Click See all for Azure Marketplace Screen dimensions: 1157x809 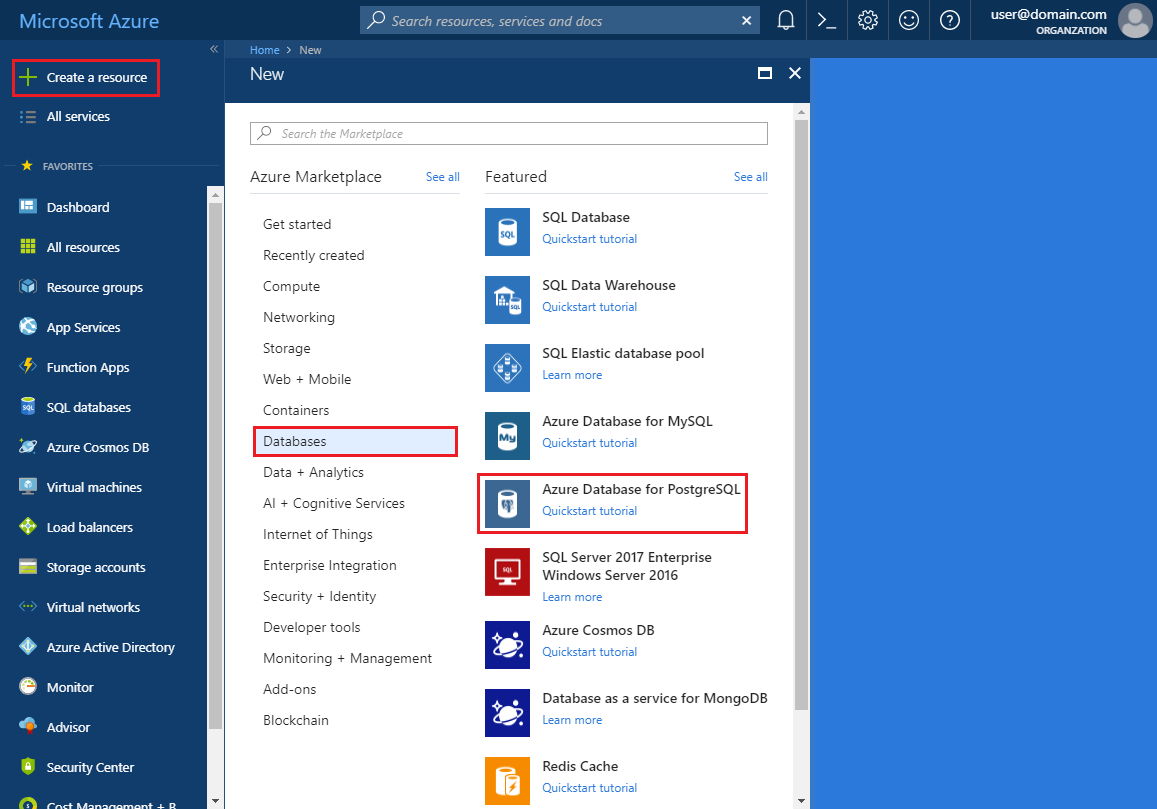pyautogui.click(x=443, y=177)
